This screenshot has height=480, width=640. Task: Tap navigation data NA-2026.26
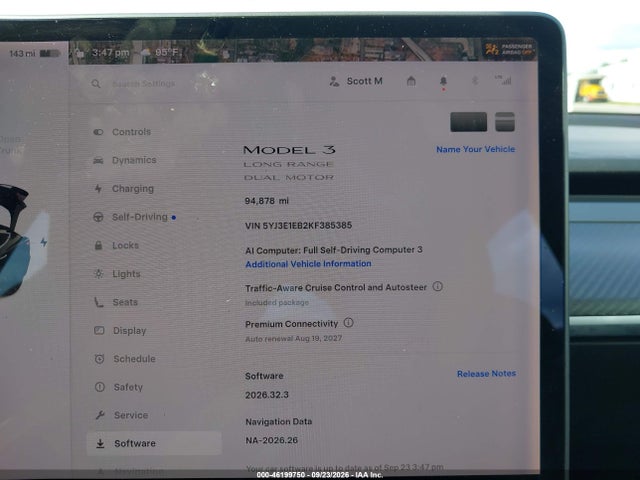271,440
